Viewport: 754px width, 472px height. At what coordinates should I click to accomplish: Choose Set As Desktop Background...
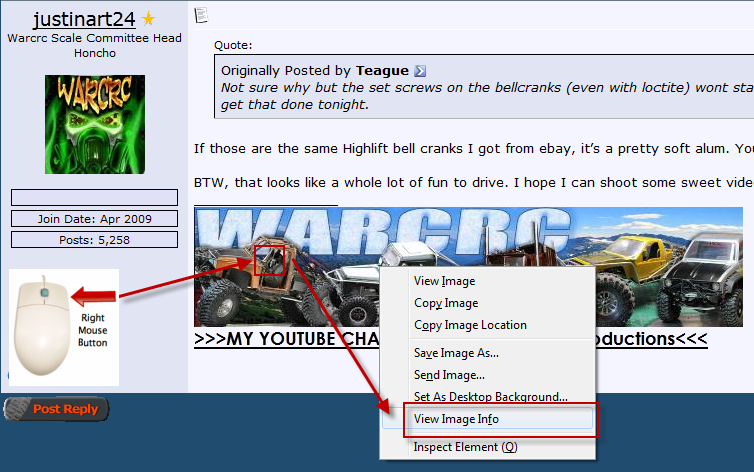tap(490, 397)
